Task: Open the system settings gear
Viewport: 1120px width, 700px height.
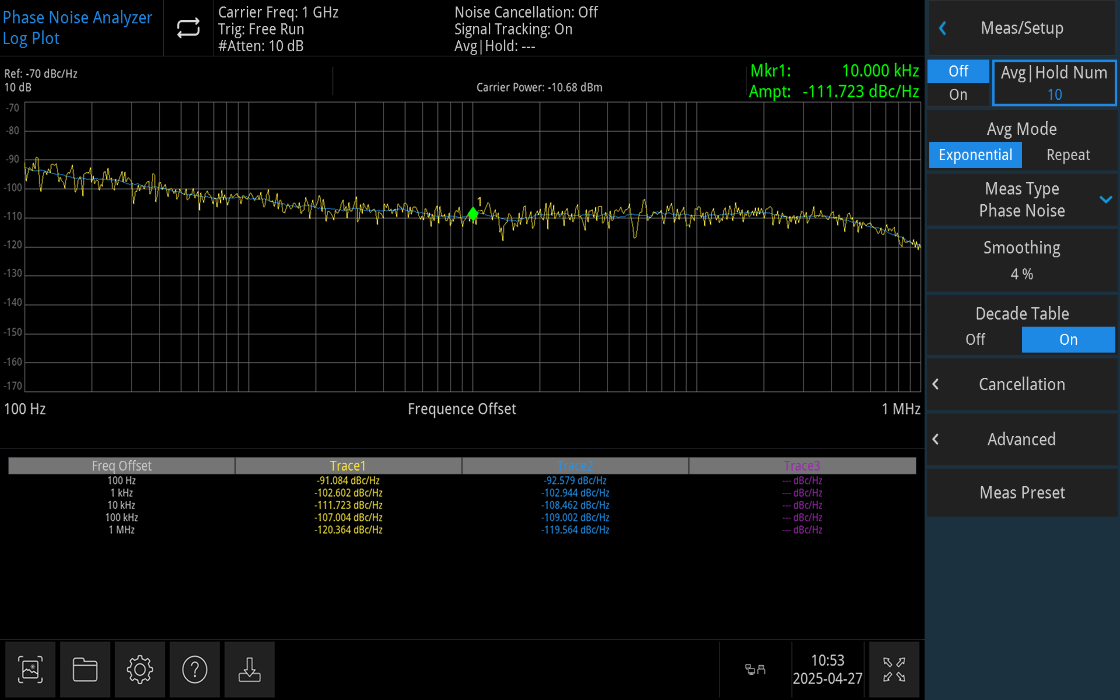Action: coord(139,669)
